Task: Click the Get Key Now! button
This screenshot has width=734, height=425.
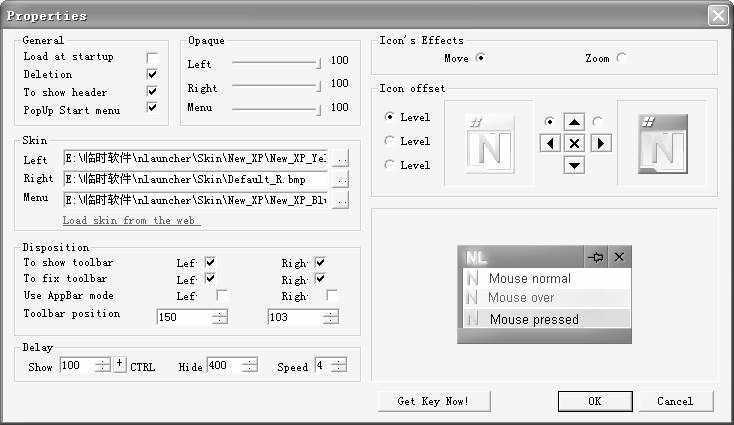Action: point(432,401)
